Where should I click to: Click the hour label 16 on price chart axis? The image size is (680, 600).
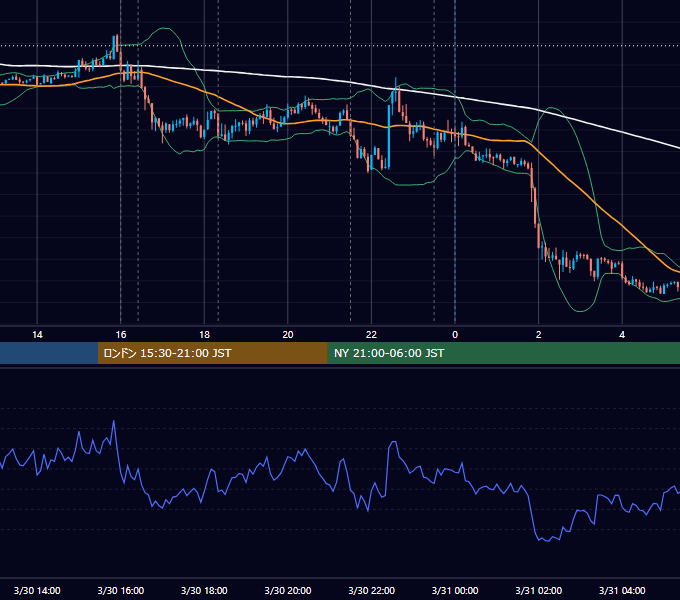(121, 335)
